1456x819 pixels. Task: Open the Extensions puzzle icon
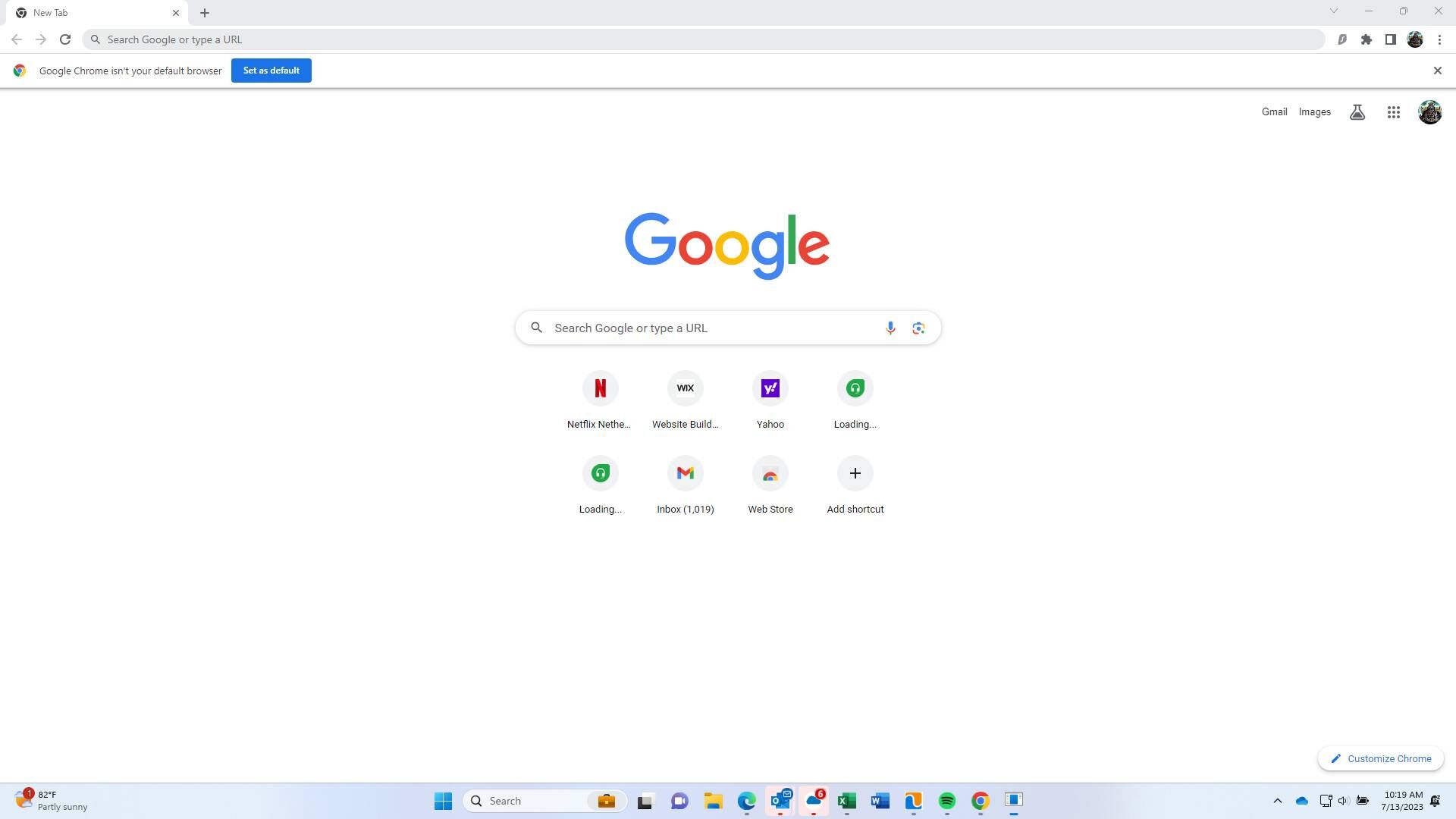[x=1367, y=39]
